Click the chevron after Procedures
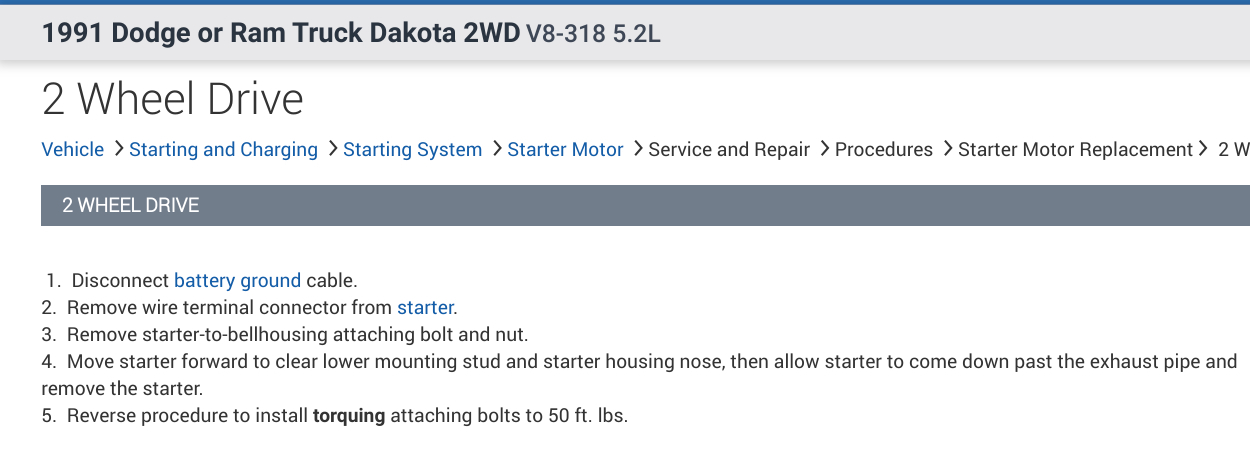 [948, 149]
